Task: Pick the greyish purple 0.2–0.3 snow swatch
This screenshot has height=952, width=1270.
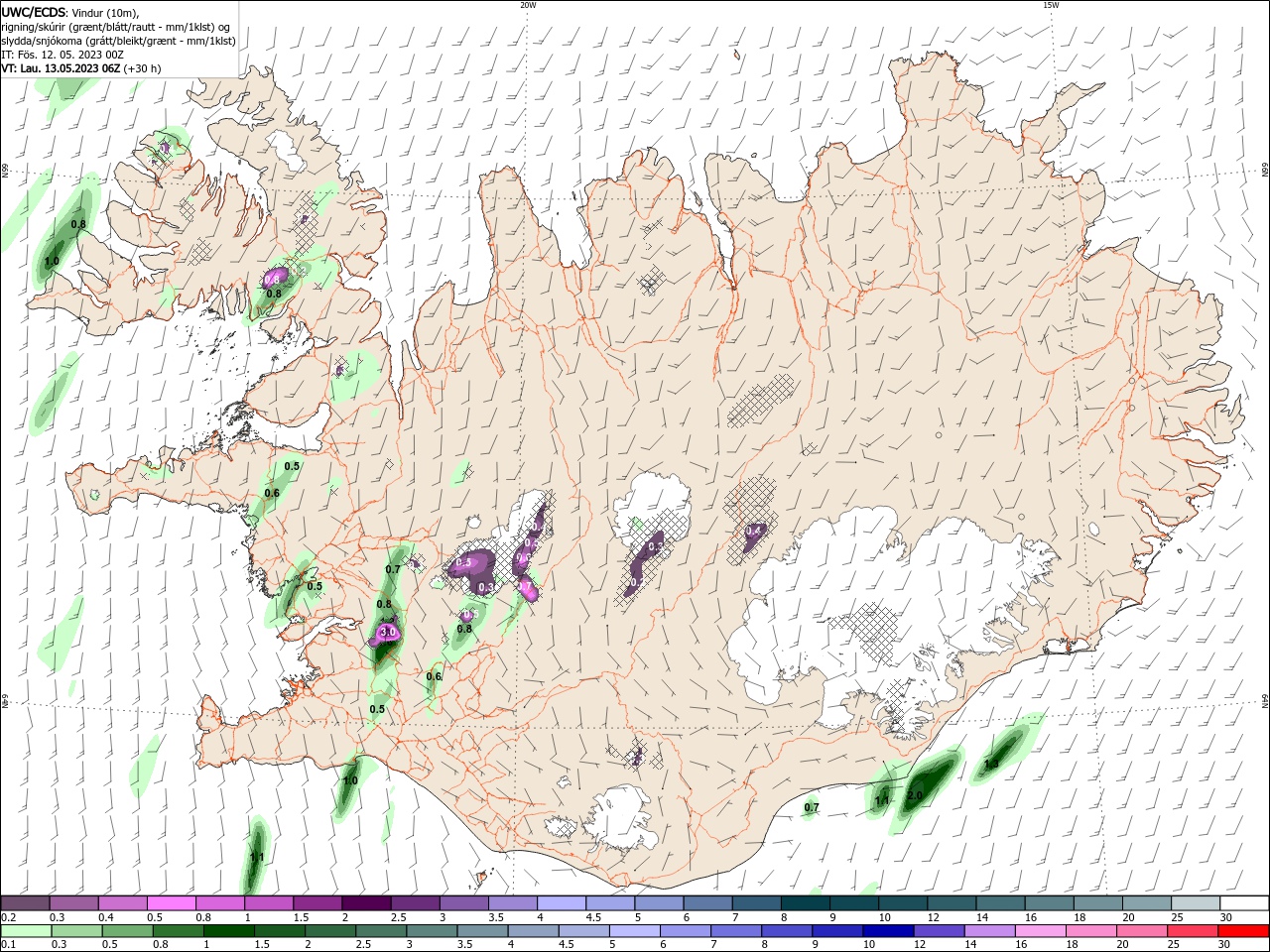Action: pyautogui.click(x=26, y=903)
